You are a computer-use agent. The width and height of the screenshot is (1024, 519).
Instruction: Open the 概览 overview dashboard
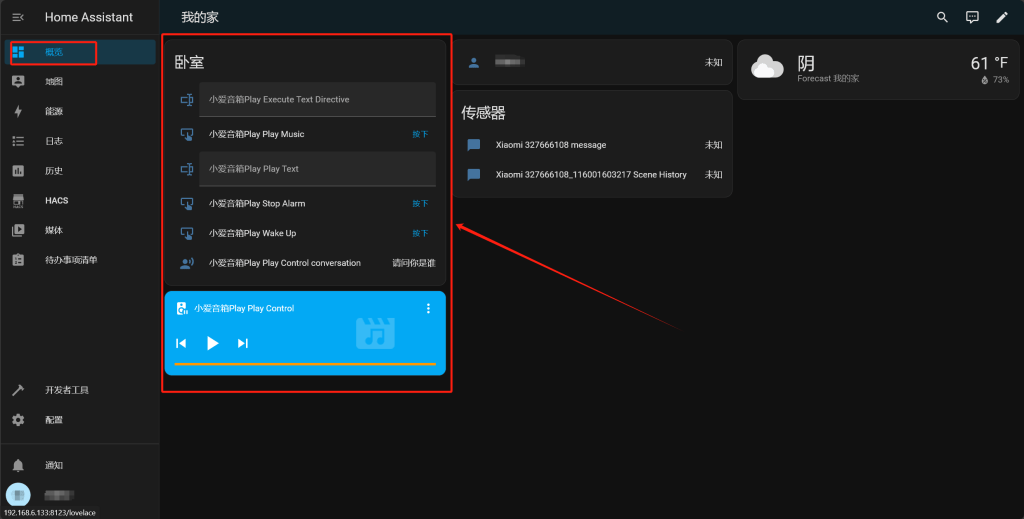coord(80,52)
